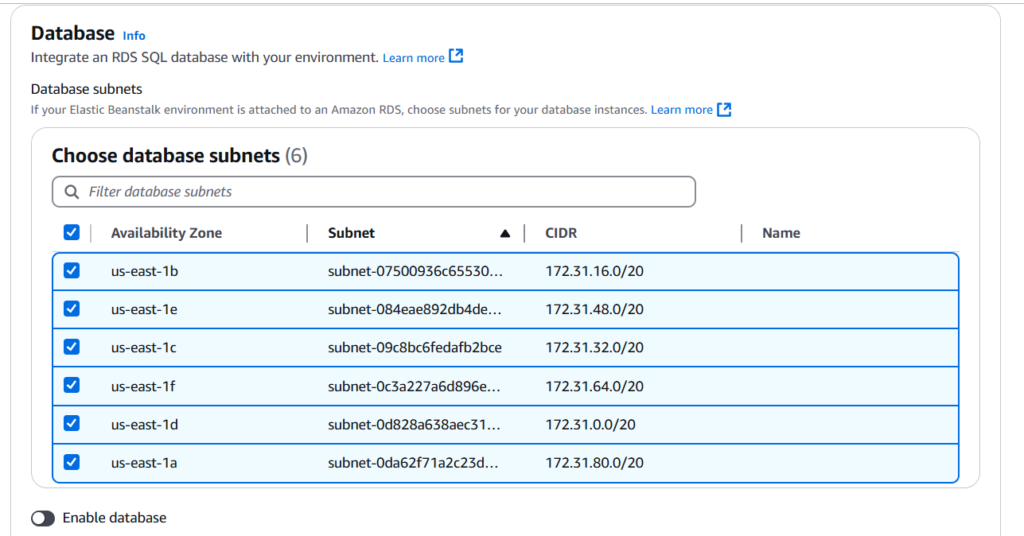
Task: Click the external link icon after first Learn more
Action: pos(456,57)
